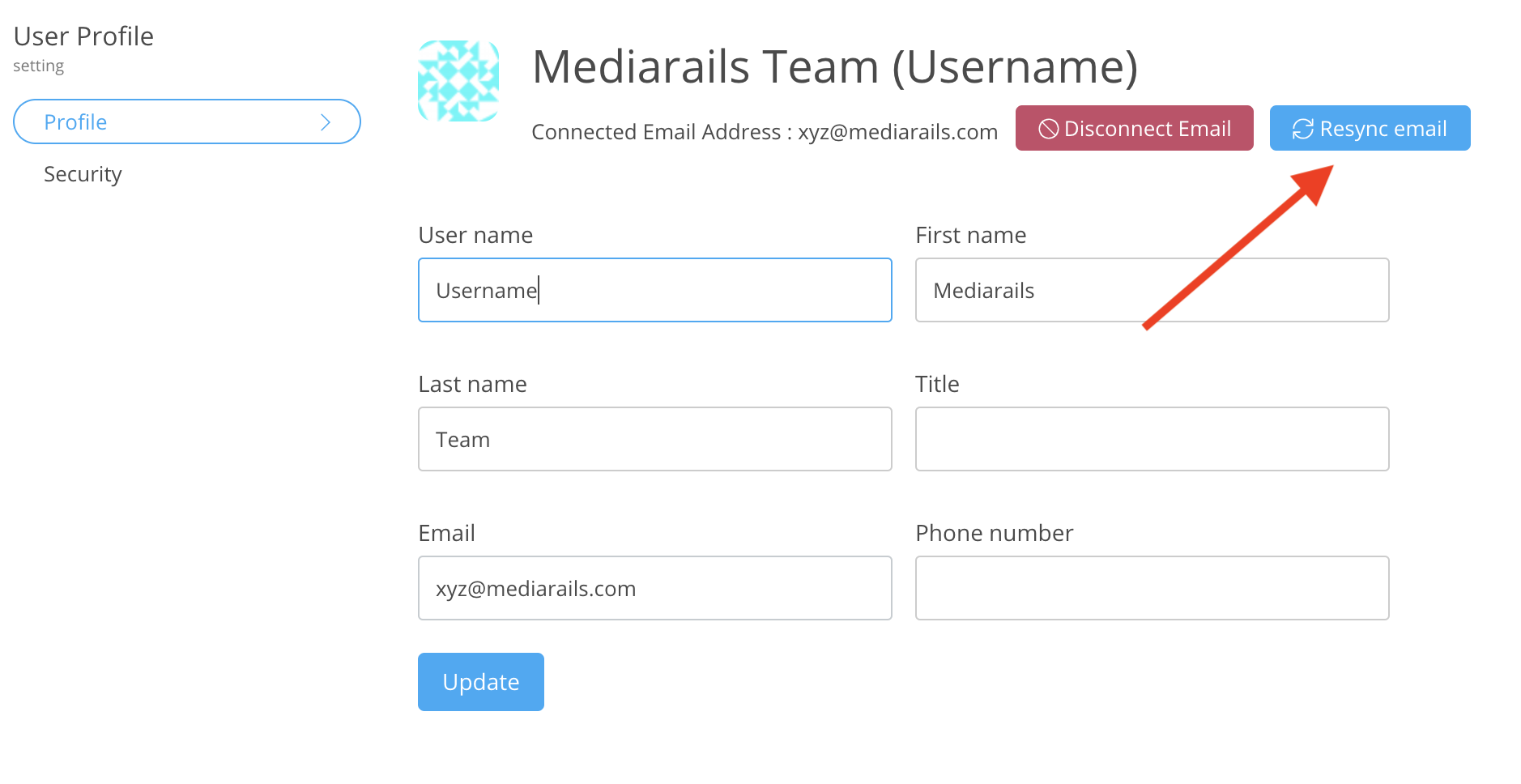Viewport: 1521px width, 784px height.
Task: Click the Phone number field label
Action: (994, 533)
